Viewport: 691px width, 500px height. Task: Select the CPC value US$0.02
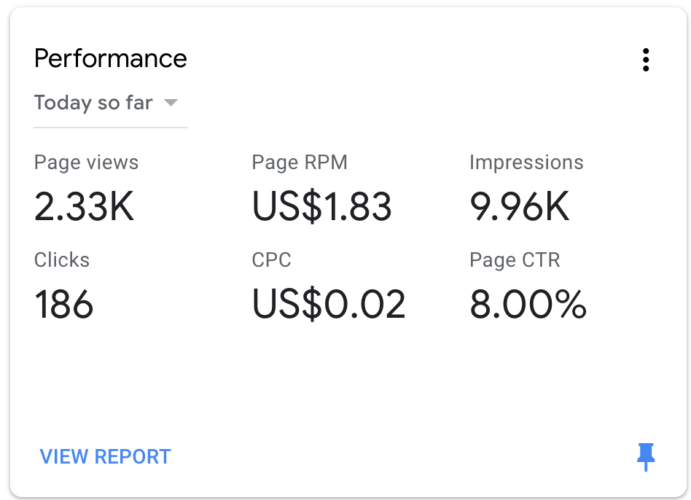click(328, 304)
